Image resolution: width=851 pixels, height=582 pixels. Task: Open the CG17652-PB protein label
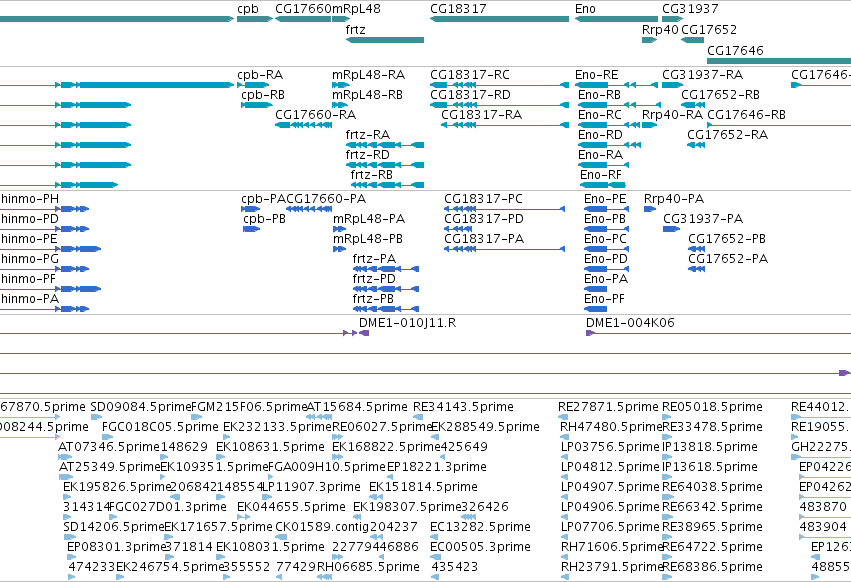pyautogui.click(x=727, y=239)
